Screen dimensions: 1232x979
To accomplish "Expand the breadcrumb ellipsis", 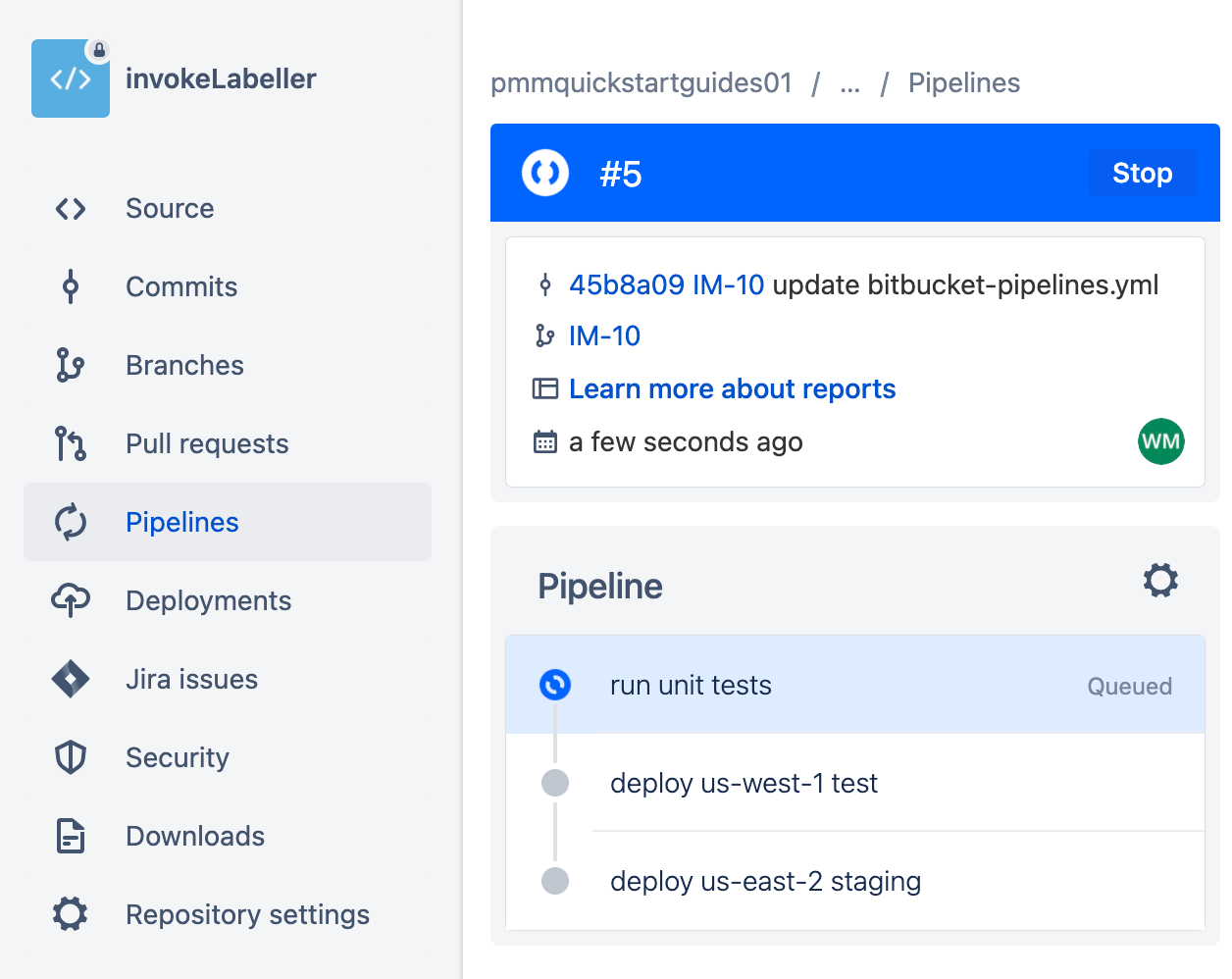I will tap(849, 83).
